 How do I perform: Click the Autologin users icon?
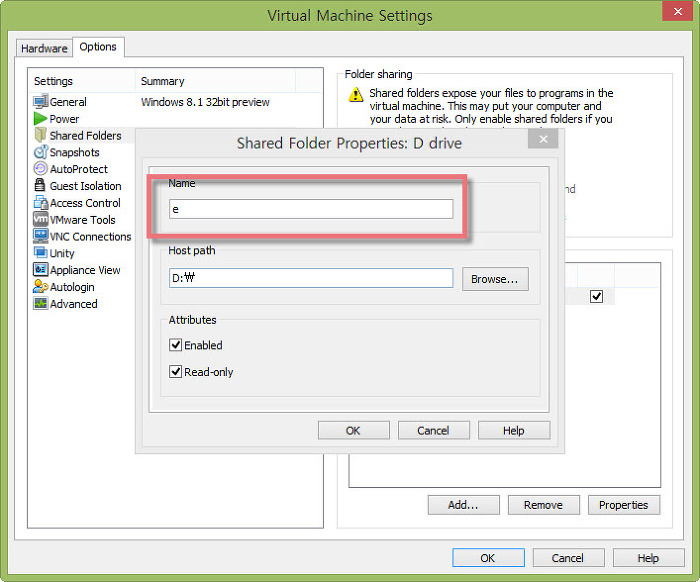[41, 287]
